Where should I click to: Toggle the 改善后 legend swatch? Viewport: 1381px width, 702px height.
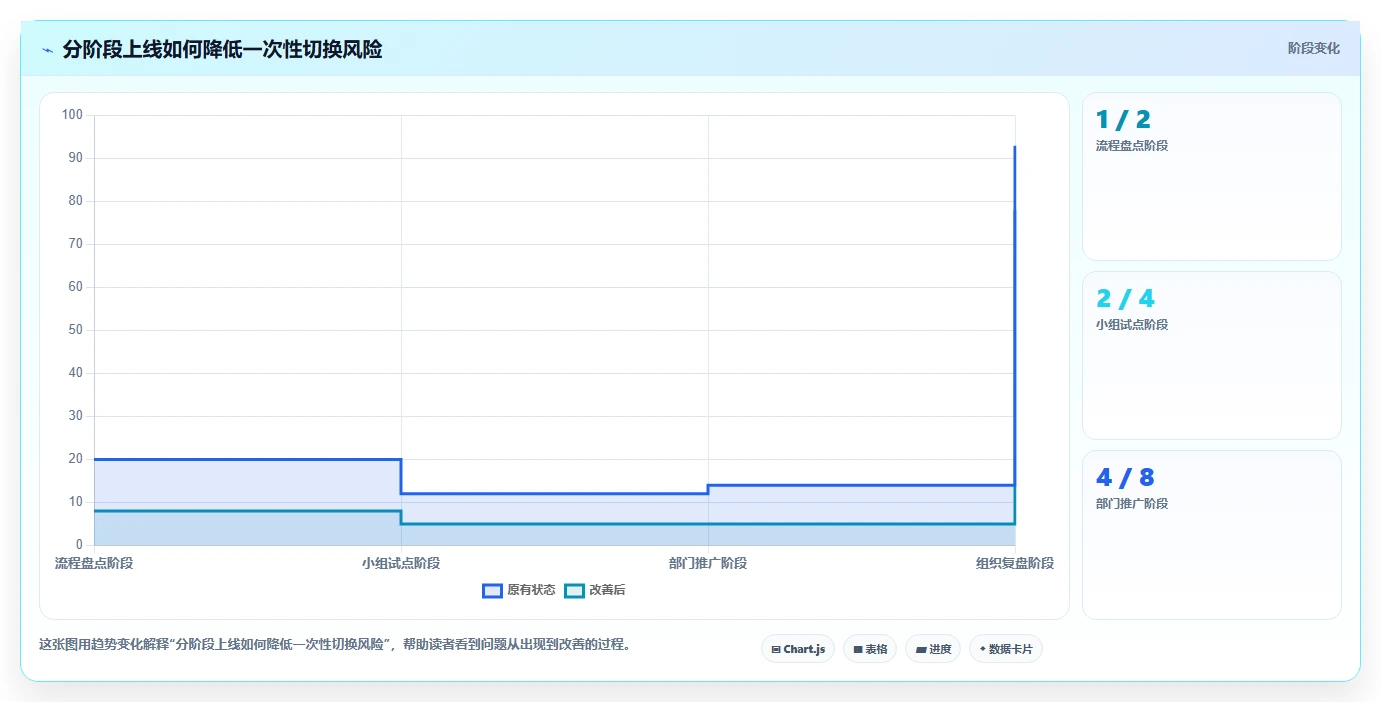[x=574, y=590]
